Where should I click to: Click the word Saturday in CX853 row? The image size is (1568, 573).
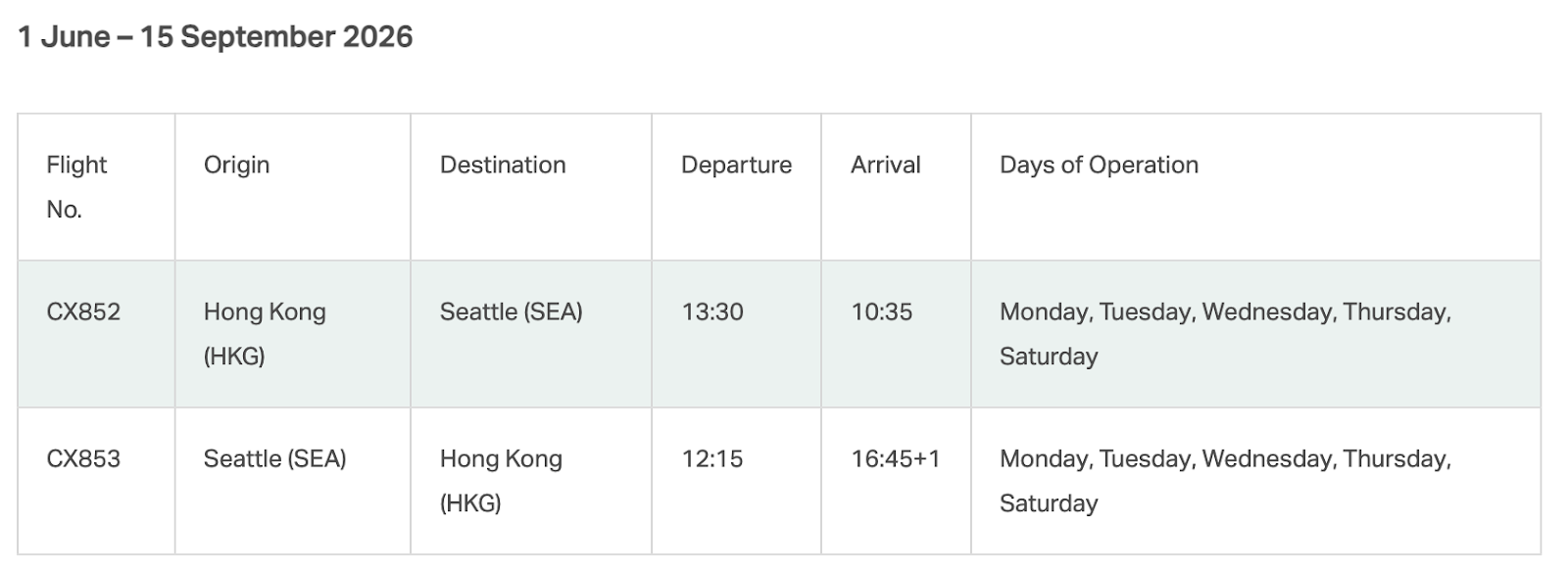[x=1049, y=503]
